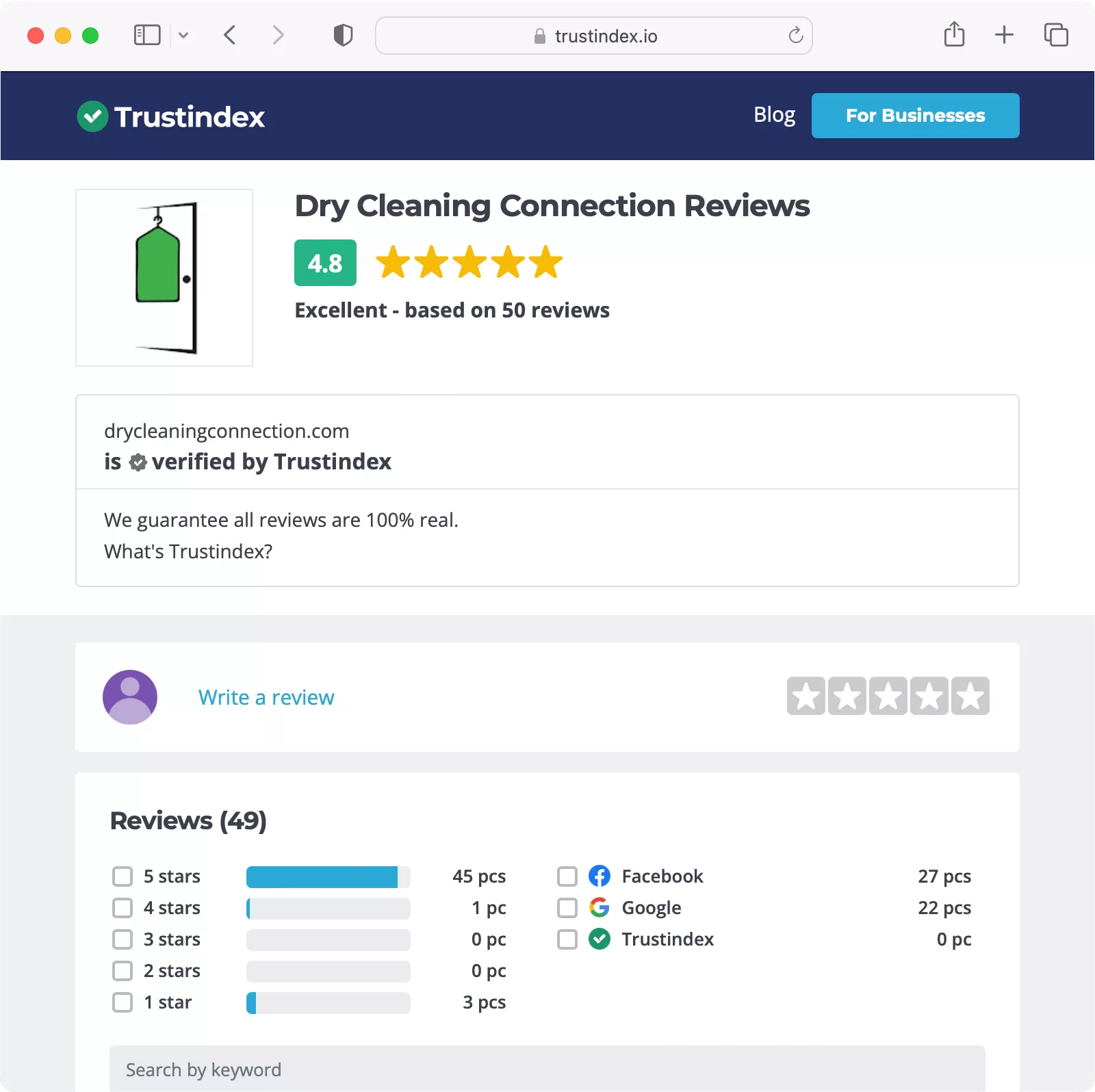Click the Trustindex green checkmark source icon
This screenshot has height=1092, width=1095.
(598, 939)
